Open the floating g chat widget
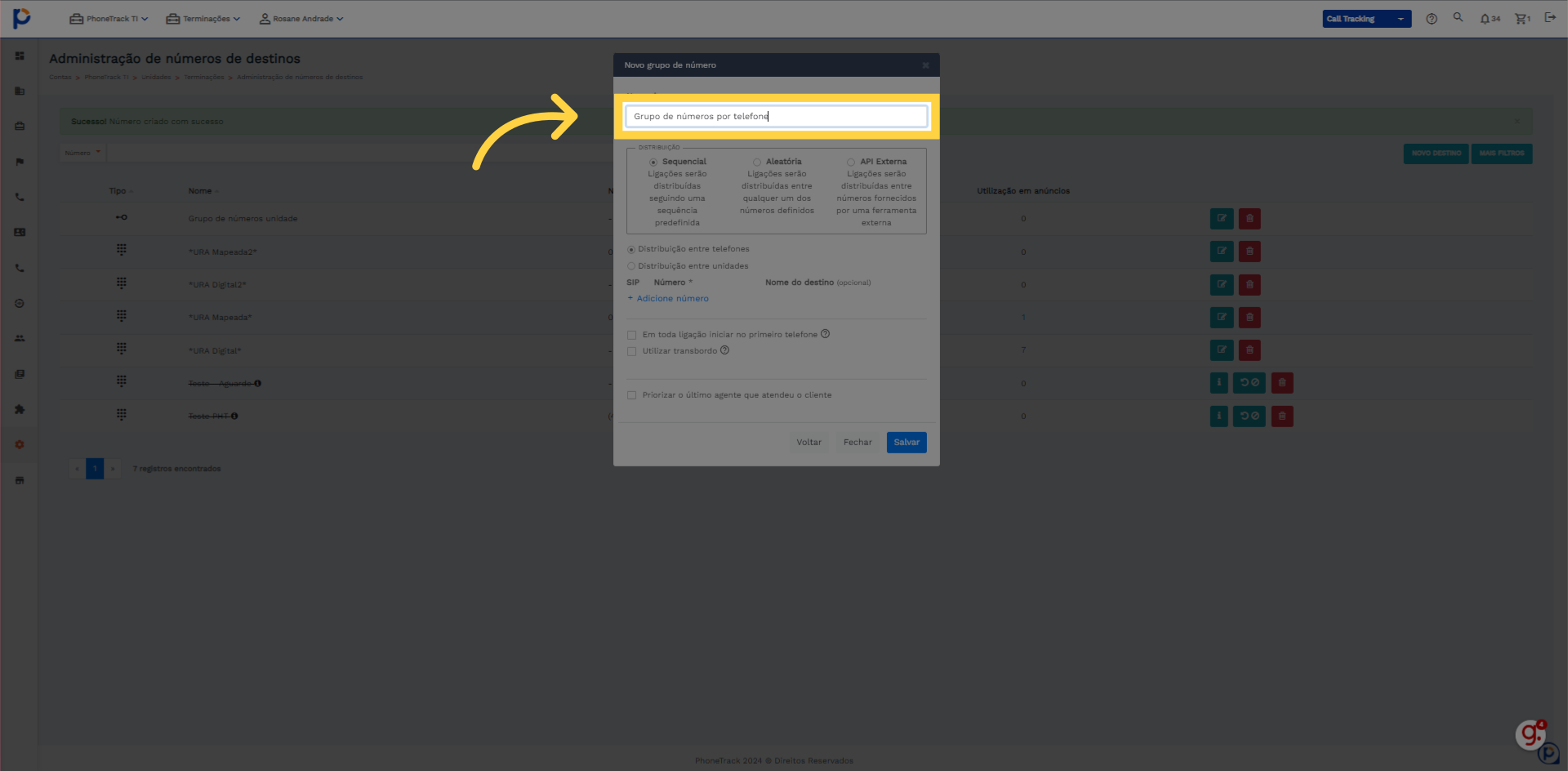 pos(1530,734)
